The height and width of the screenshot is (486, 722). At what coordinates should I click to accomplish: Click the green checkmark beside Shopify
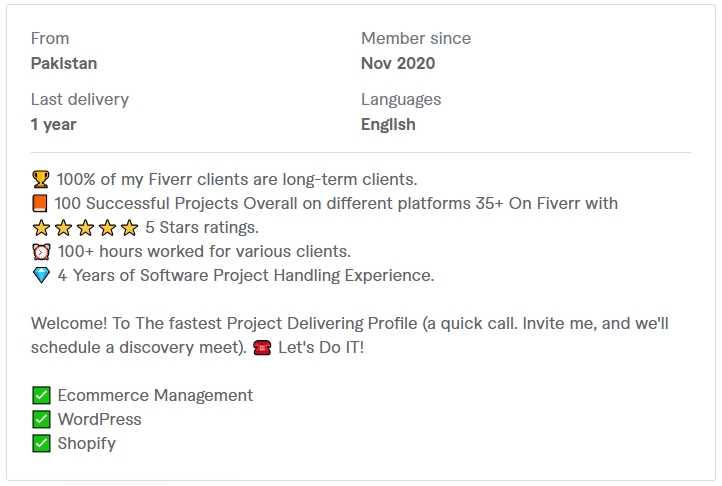point(41,443)
